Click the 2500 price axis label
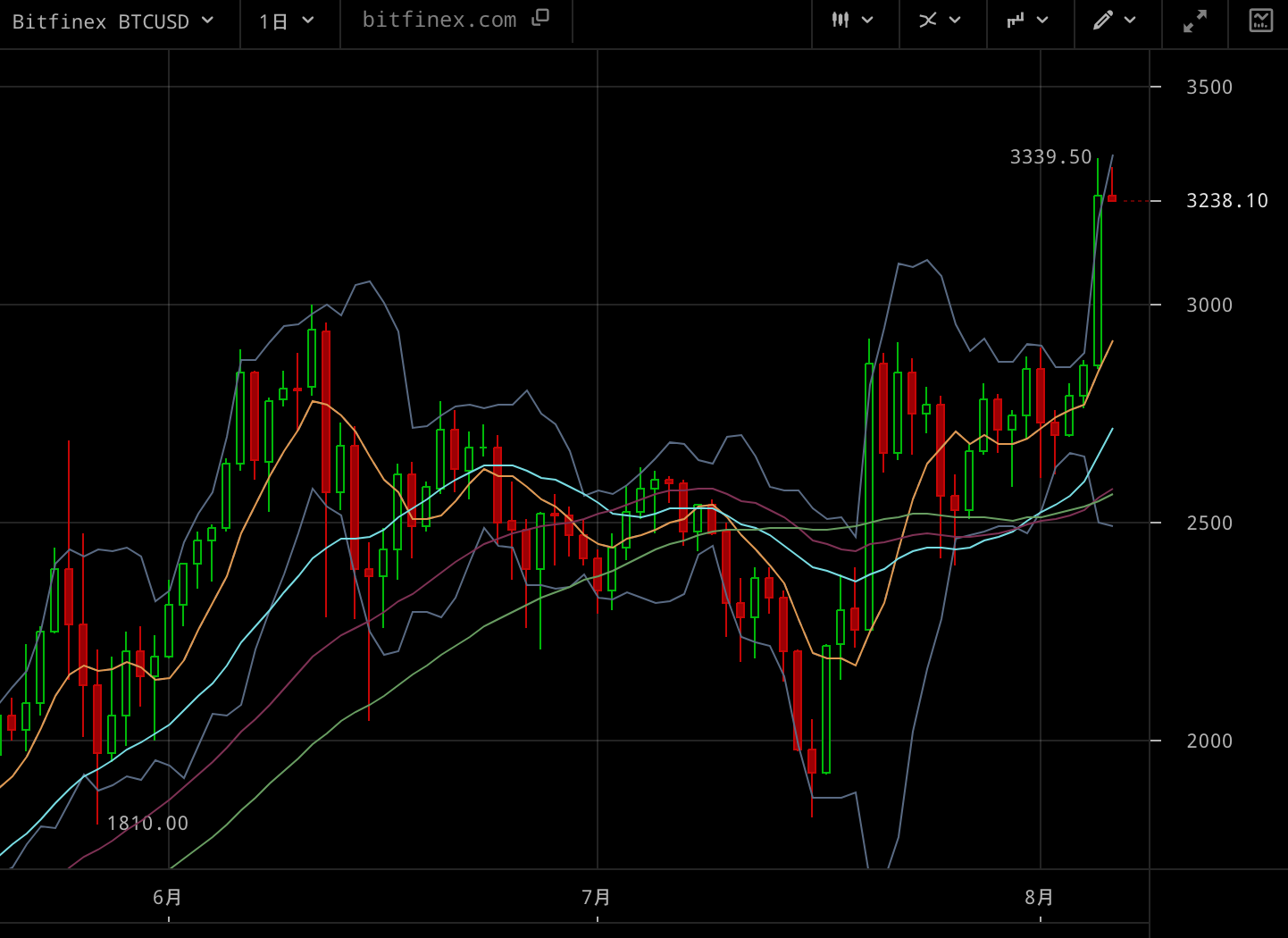1288x938 pixels. (x=1209, y=523)
